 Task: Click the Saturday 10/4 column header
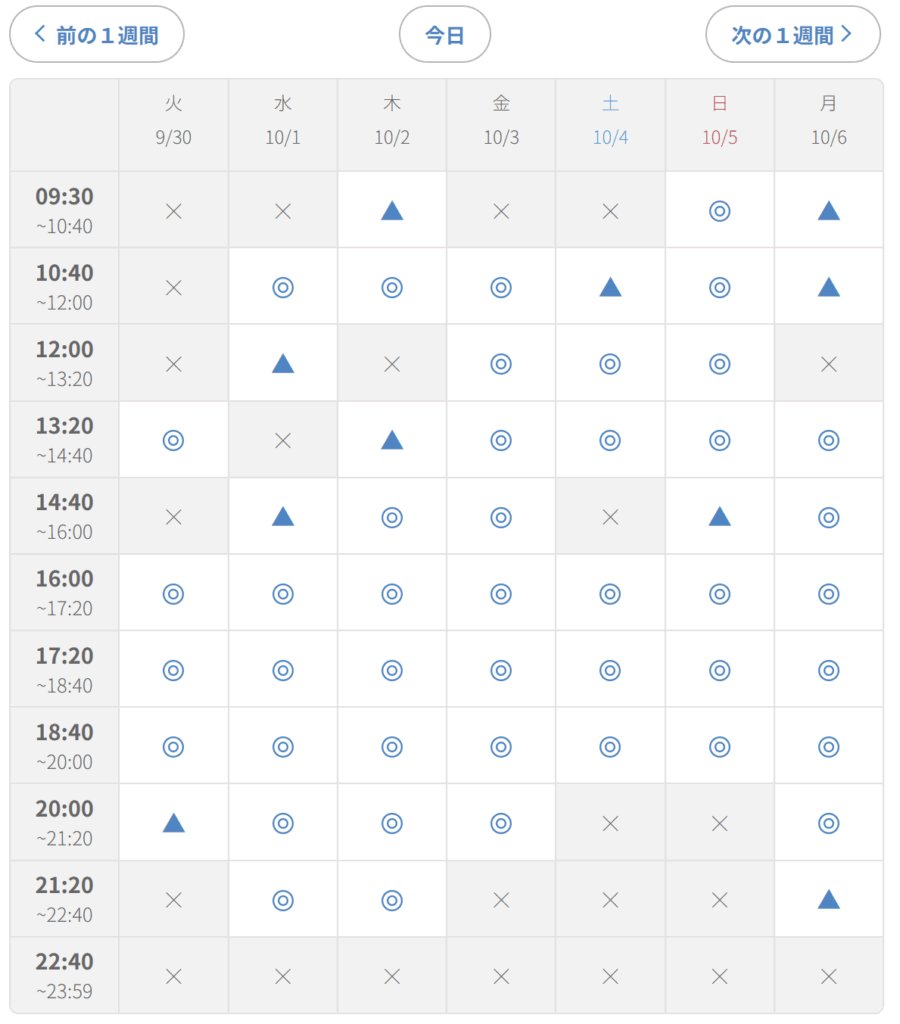click(x=610, y=121)
